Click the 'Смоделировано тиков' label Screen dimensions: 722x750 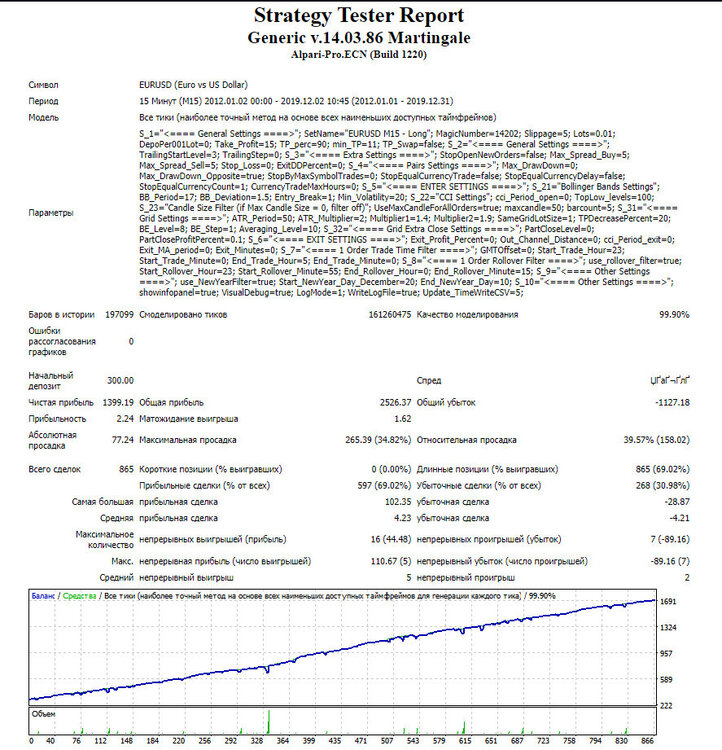click(x=183, y=315)
